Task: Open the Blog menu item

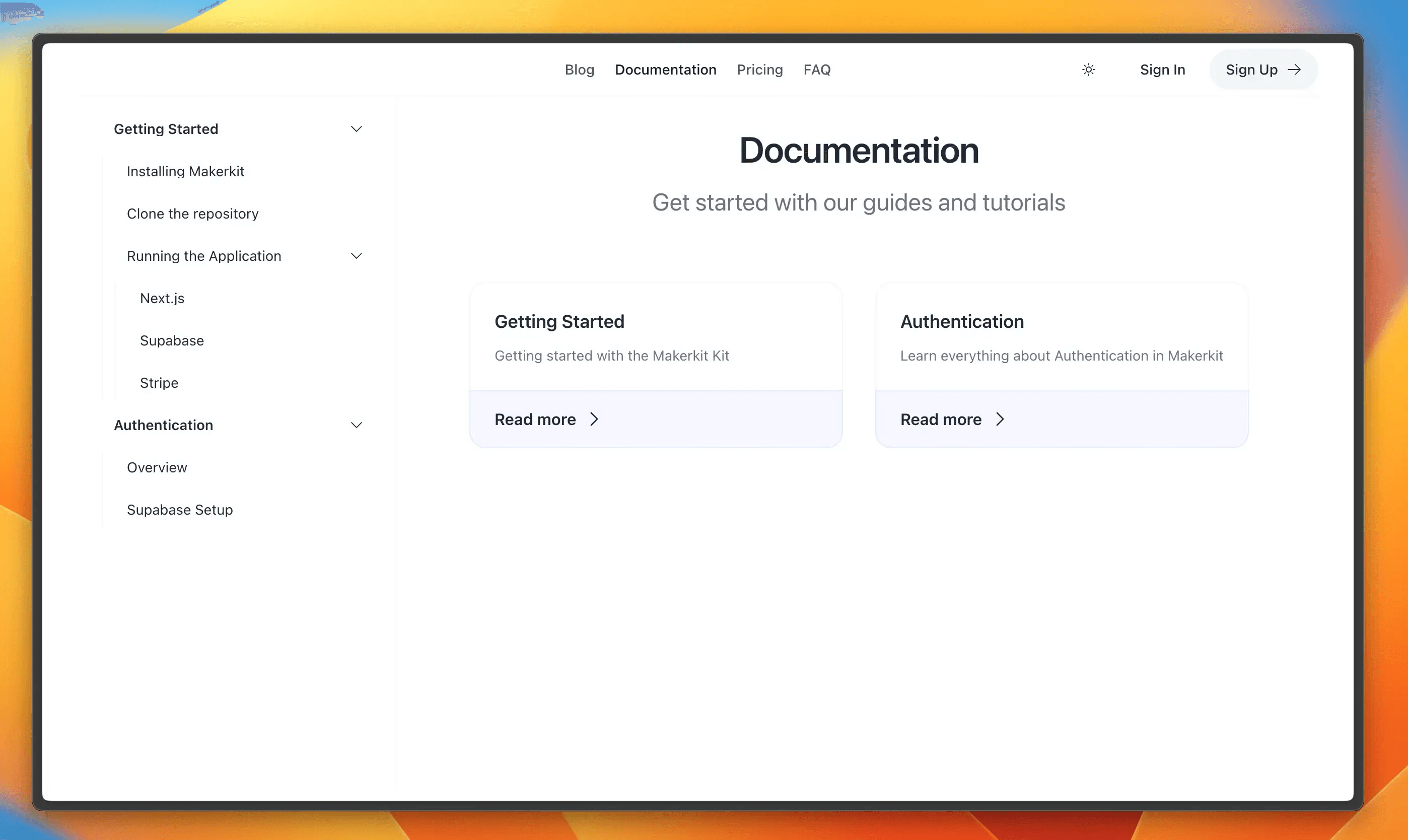Action: click(x=580, y=69)
